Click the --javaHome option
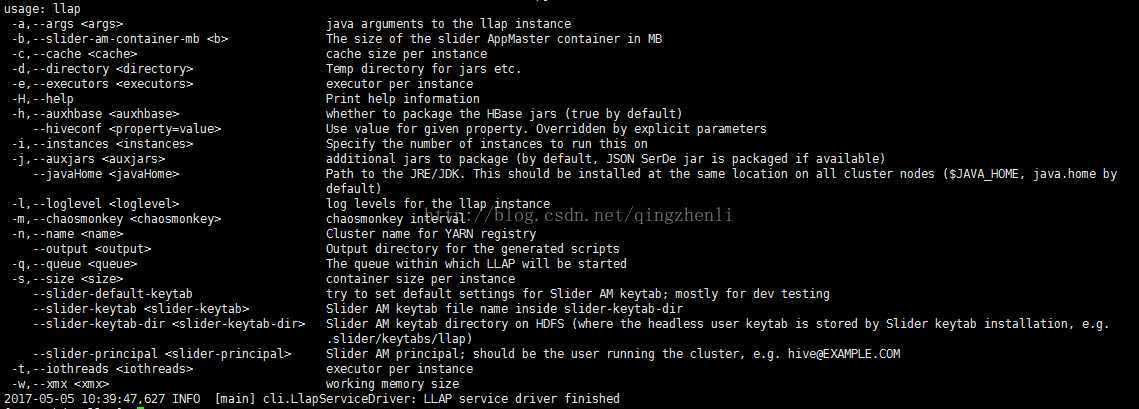Image resolution: width=1139 pixels, height=409 pixels. pos(105,174)
